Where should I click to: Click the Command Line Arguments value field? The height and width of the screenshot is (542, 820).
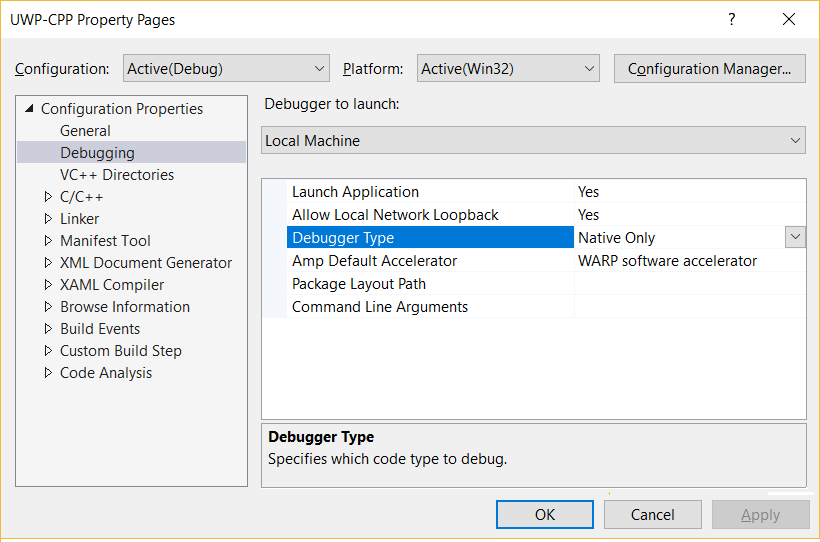(x=690, y=307)
